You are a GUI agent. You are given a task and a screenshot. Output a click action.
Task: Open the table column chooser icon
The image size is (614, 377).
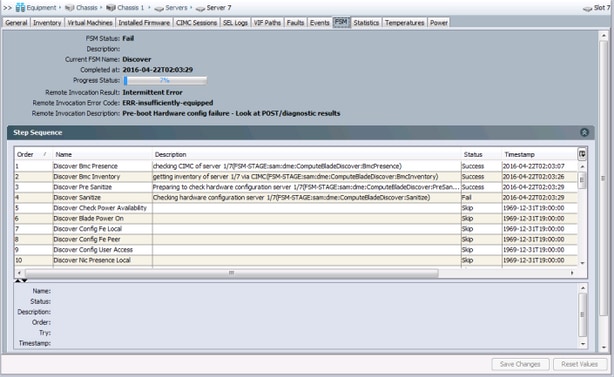coord(582,154)
